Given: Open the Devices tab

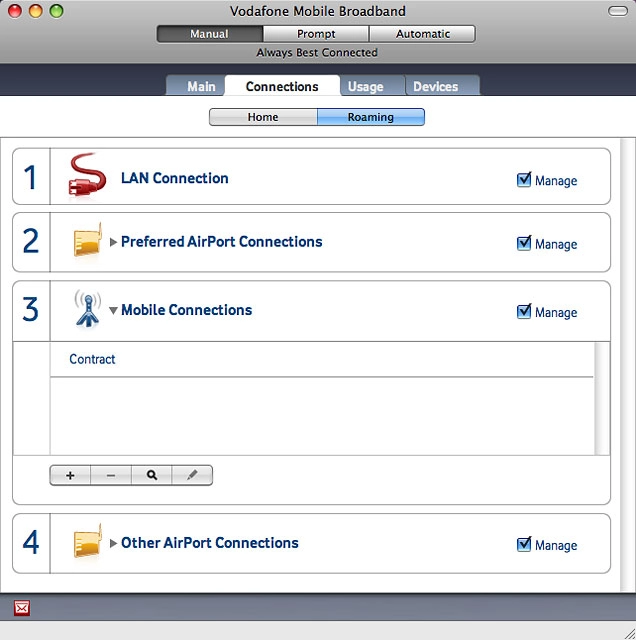Looking at the screenshot, I should coord(435,87).
